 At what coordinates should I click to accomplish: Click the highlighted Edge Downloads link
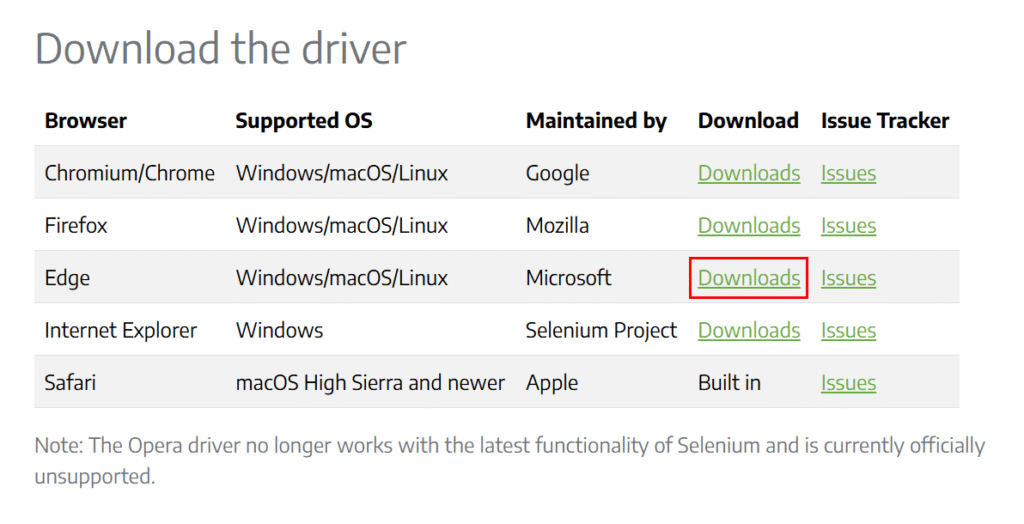748,278
